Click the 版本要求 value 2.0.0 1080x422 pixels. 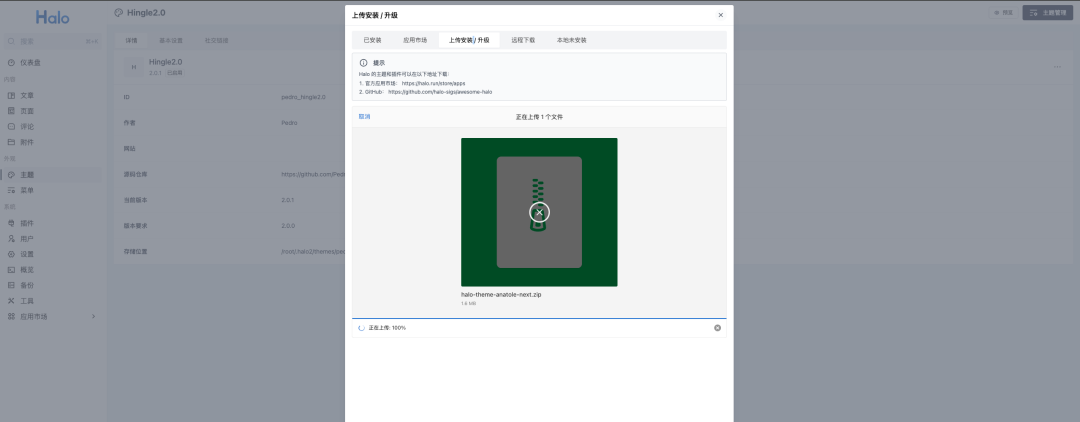point(288,226)
